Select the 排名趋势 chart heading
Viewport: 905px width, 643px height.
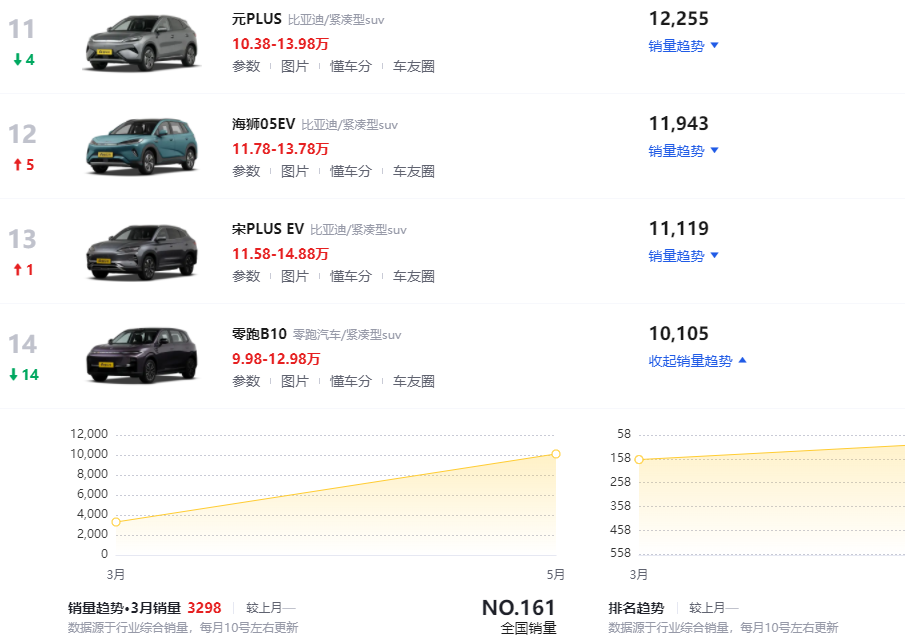(x=636, y=608)
